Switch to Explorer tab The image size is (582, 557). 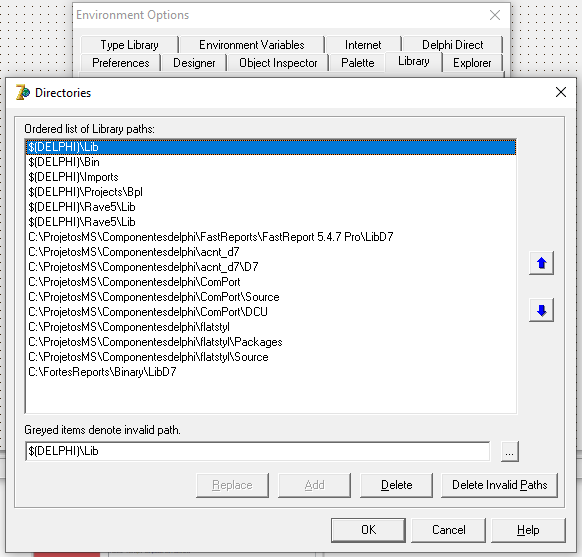472,63
